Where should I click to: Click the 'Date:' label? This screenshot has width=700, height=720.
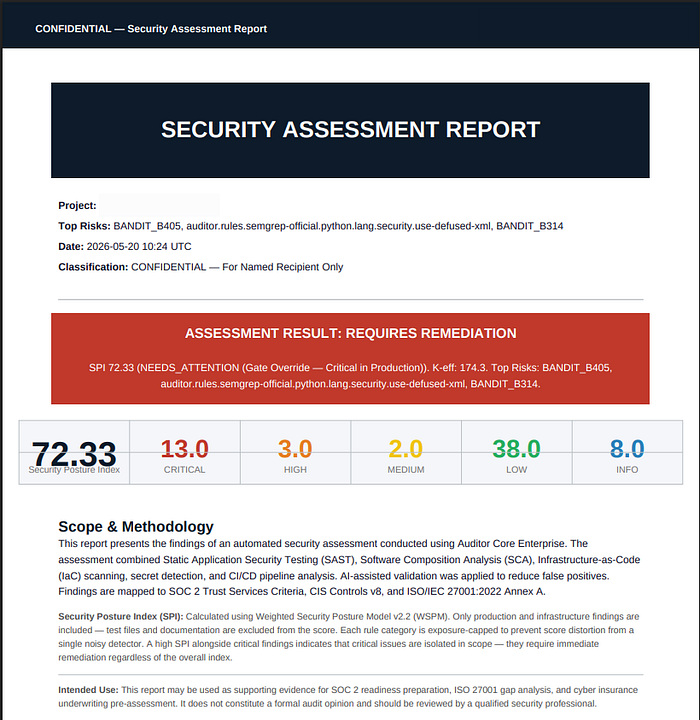point(71,247)
